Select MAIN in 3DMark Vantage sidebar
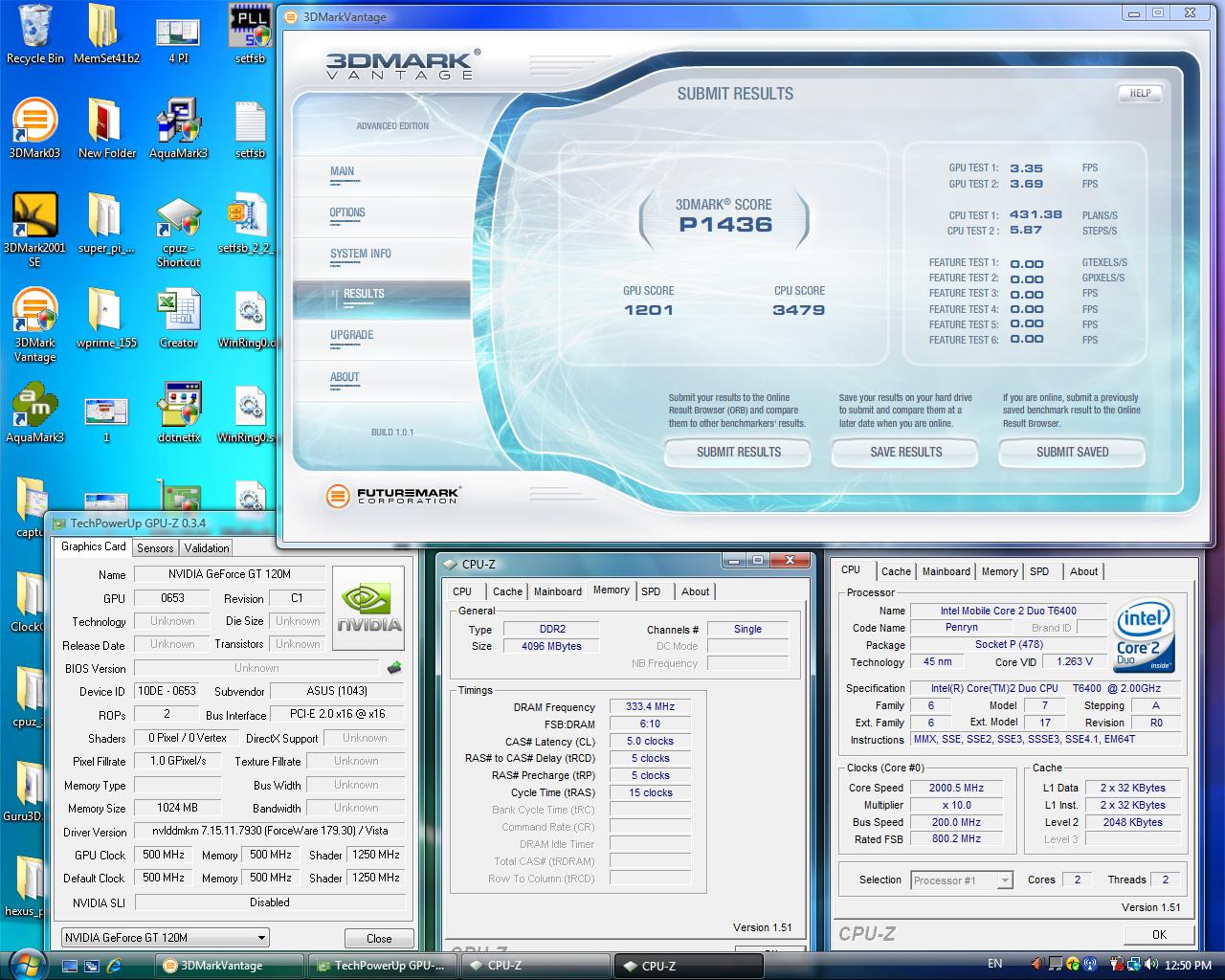This screenshot has width=1225, height=980. pos(342,171)
